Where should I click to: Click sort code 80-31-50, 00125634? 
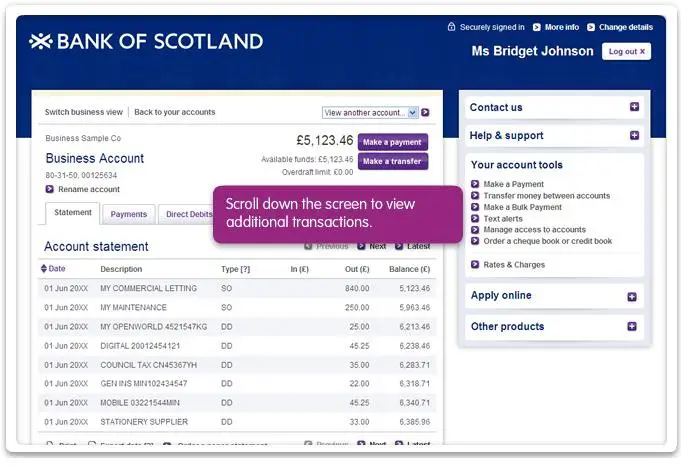pos(81,175)
